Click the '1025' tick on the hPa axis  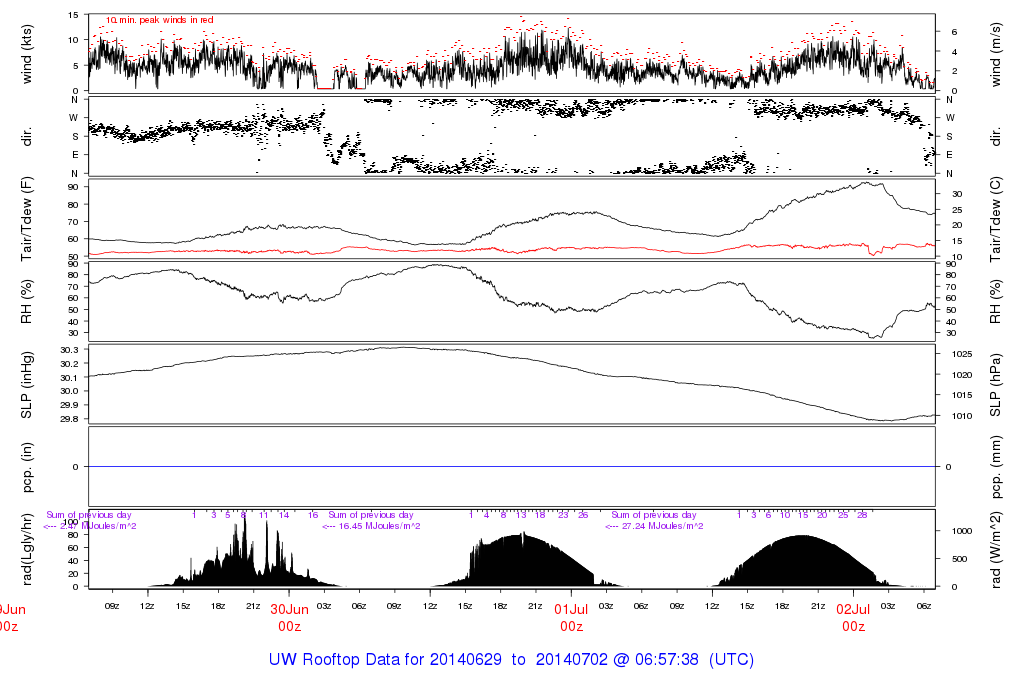962,354
